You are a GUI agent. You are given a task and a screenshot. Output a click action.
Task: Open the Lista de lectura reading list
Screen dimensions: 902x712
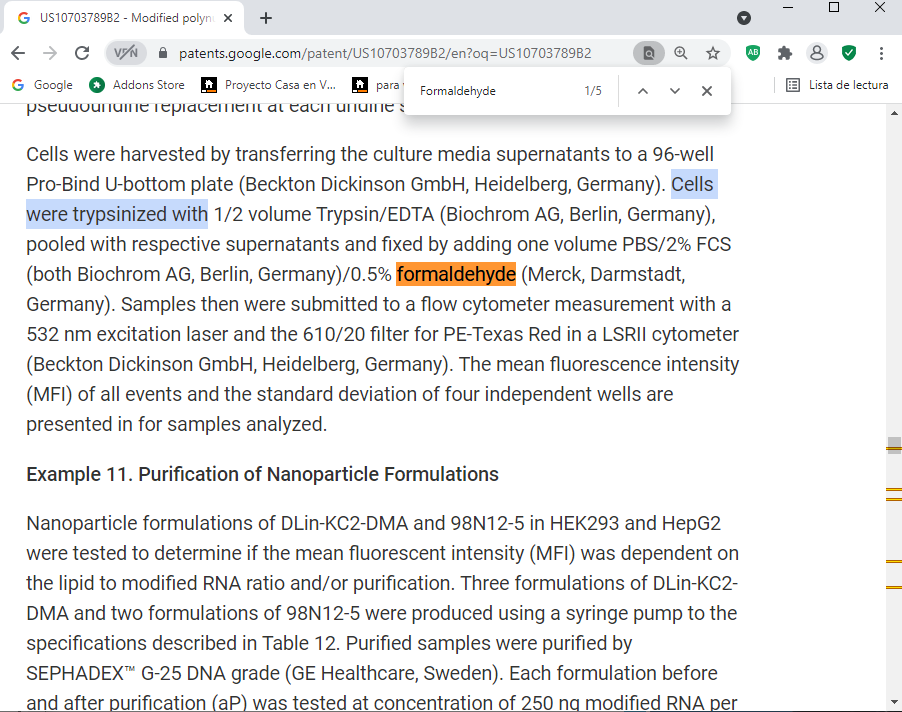coord(838,85)
